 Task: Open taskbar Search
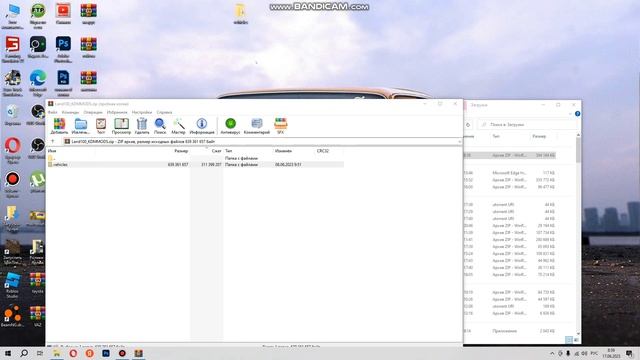click(x=24, y=353)
